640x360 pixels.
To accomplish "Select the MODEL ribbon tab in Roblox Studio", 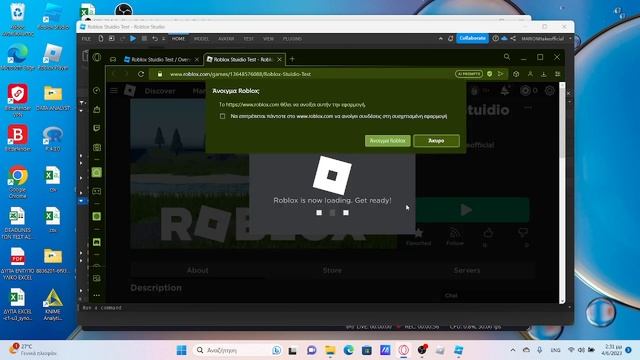I will click(x=201, y=39).
